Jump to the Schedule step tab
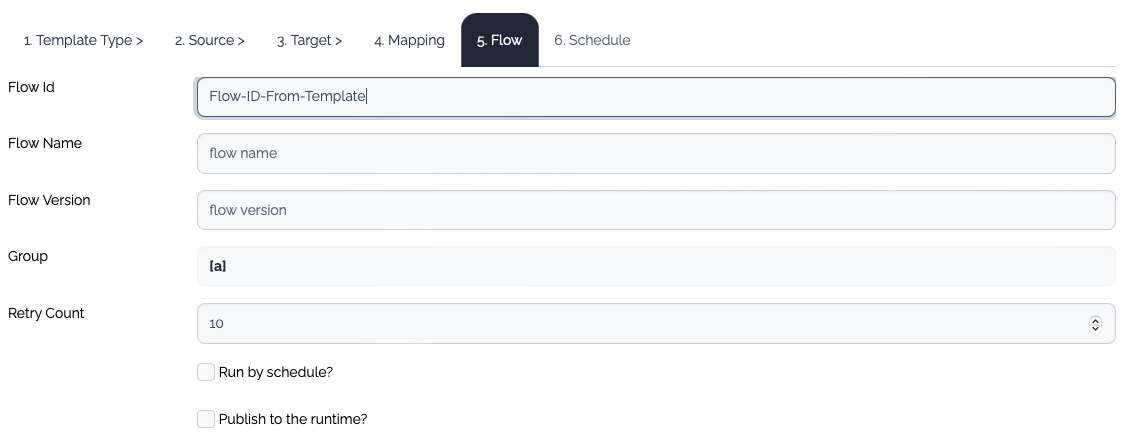 pos(592,40)
